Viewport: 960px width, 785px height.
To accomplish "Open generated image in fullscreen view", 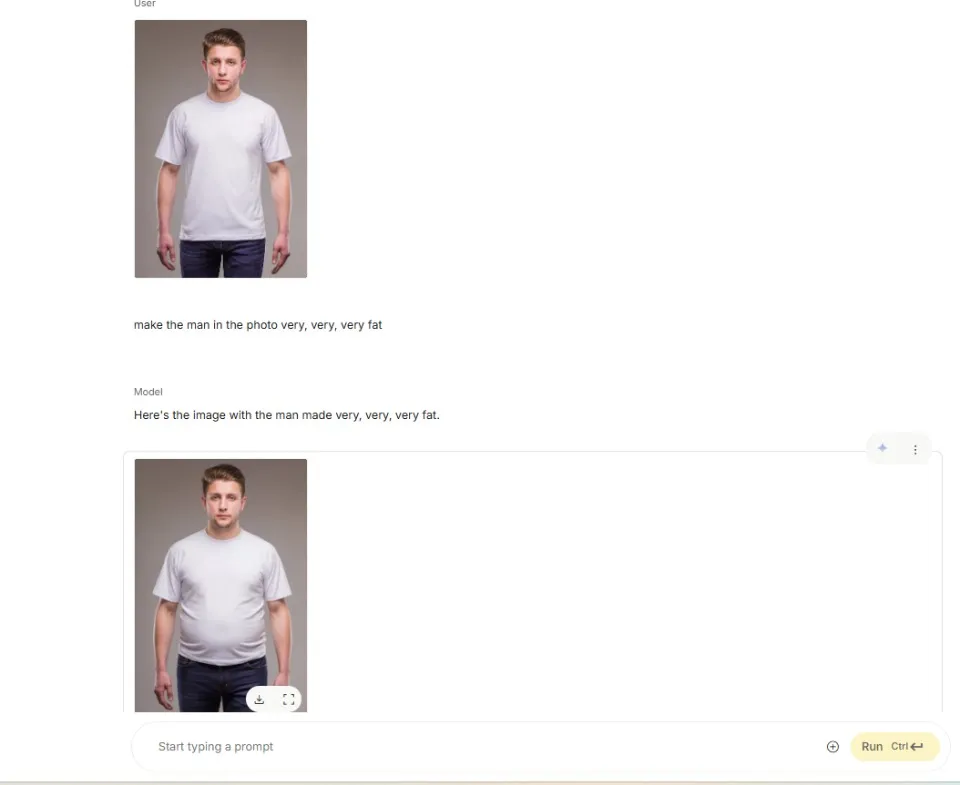I will tap(288, 699).
